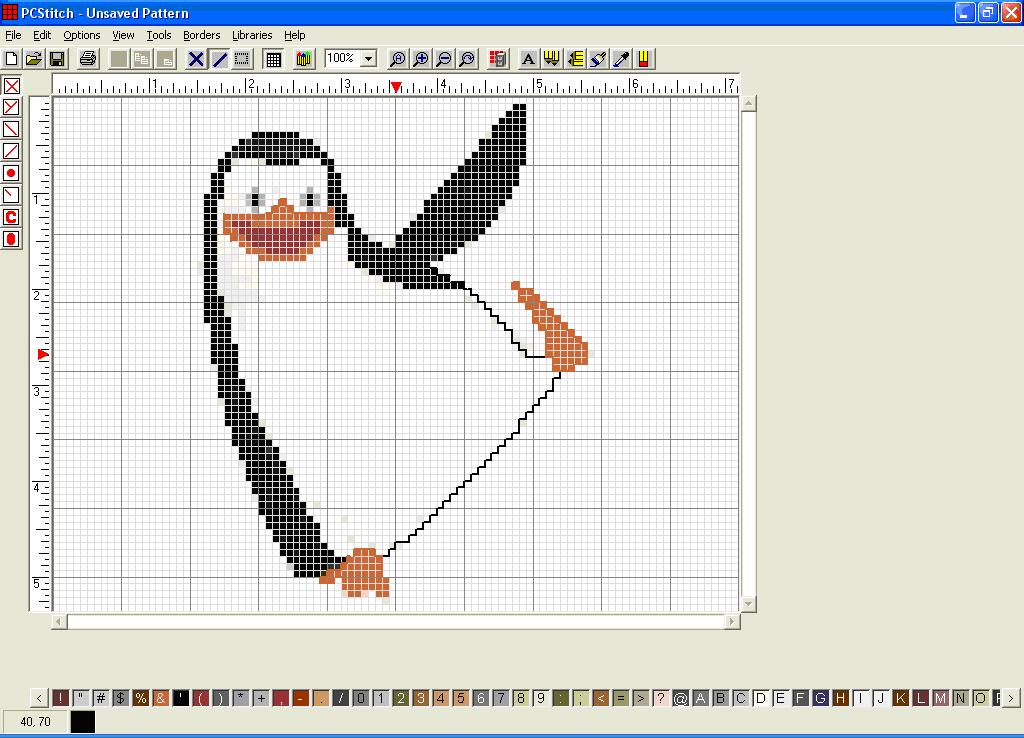This screenshot has width=1024, height=738.
Task: Click the text tool letter A icon
Action: [x=529, y=59]
